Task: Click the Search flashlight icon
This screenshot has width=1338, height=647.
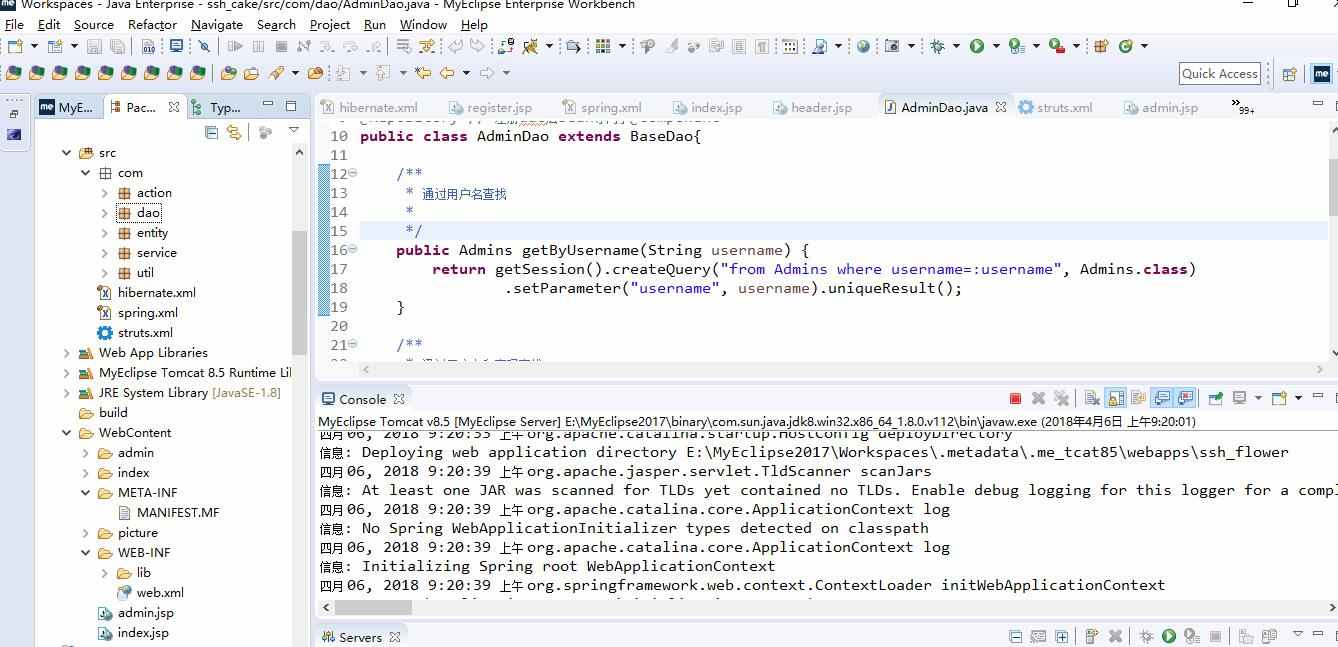Action: tap(275, 72)
